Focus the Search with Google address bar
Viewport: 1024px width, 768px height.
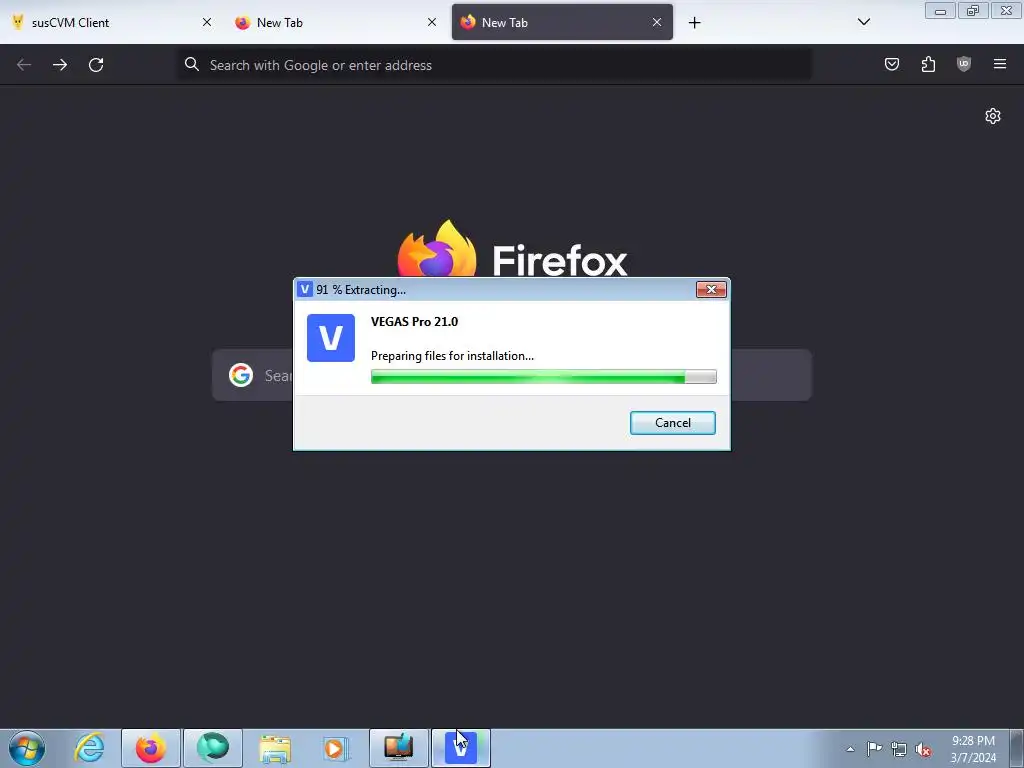(x=494, y=65)
